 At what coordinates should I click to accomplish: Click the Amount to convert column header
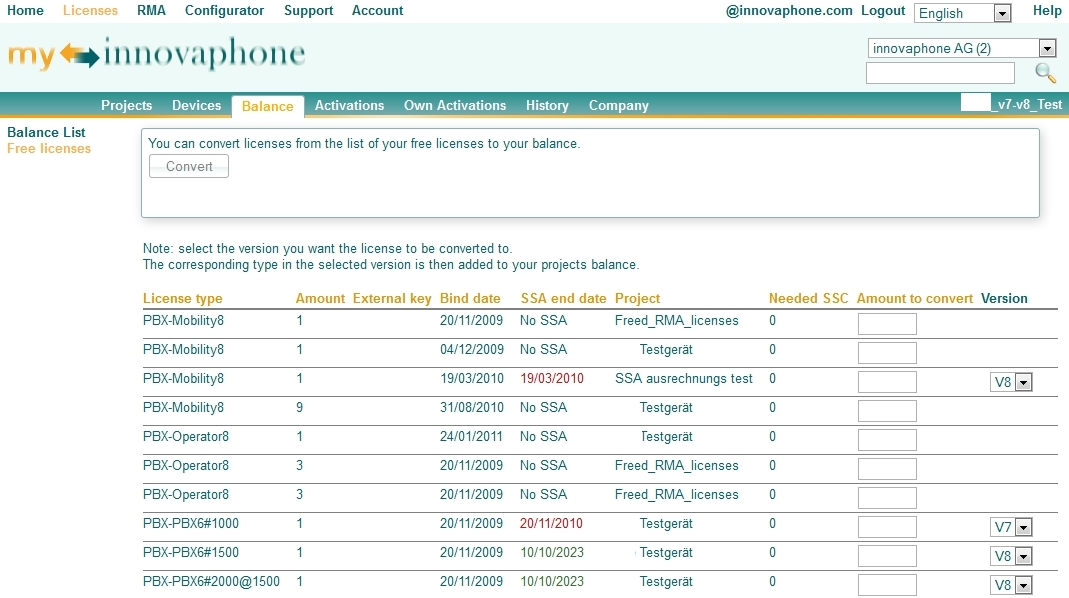tap(914, 299)
